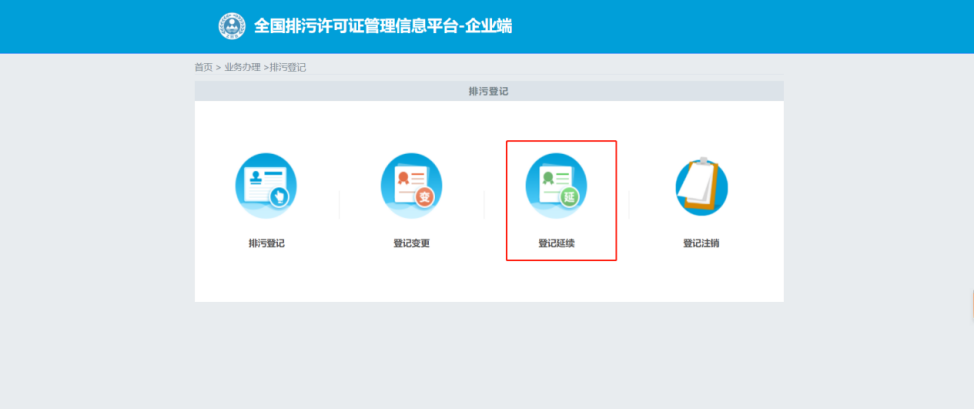The image size is (974, 409).
Task: Click the hand pointer badge on 排污登记 icon
Action: click(x=281, y=196)
